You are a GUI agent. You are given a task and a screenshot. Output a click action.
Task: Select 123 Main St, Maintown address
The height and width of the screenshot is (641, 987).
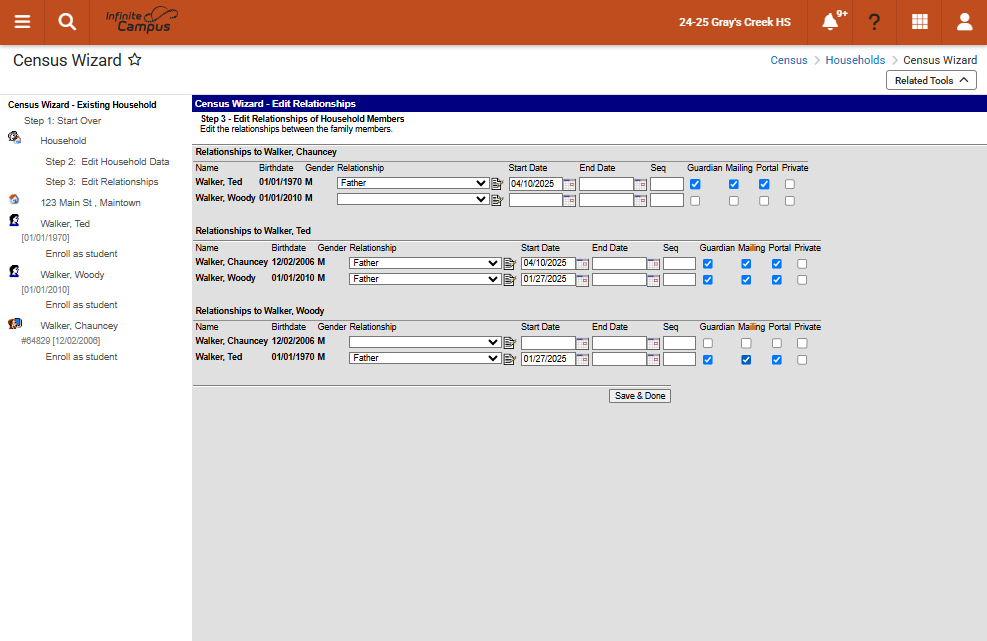(91, 202)
